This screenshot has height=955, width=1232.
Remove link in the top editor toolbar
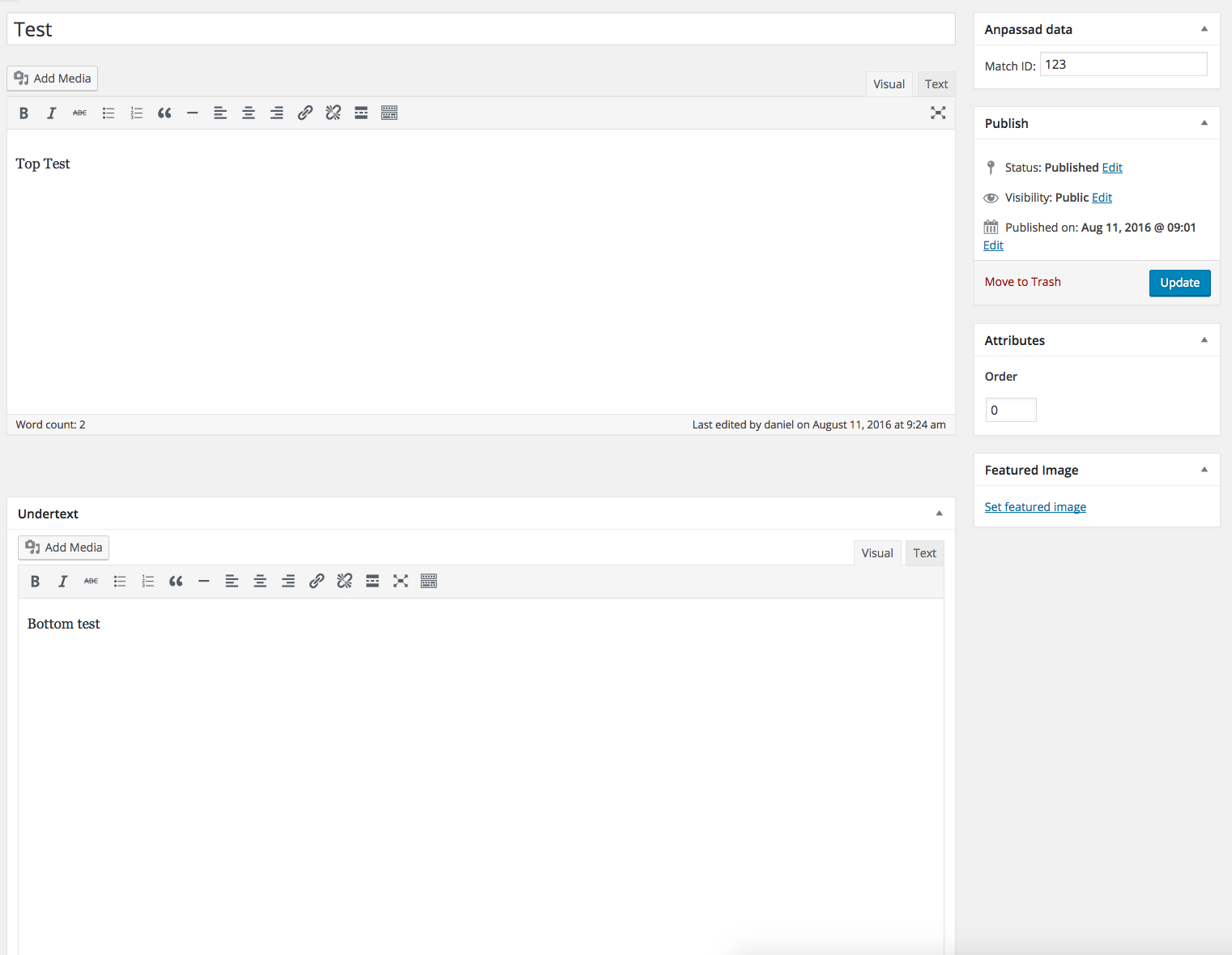pyautogui.click(x=333, y=113)
